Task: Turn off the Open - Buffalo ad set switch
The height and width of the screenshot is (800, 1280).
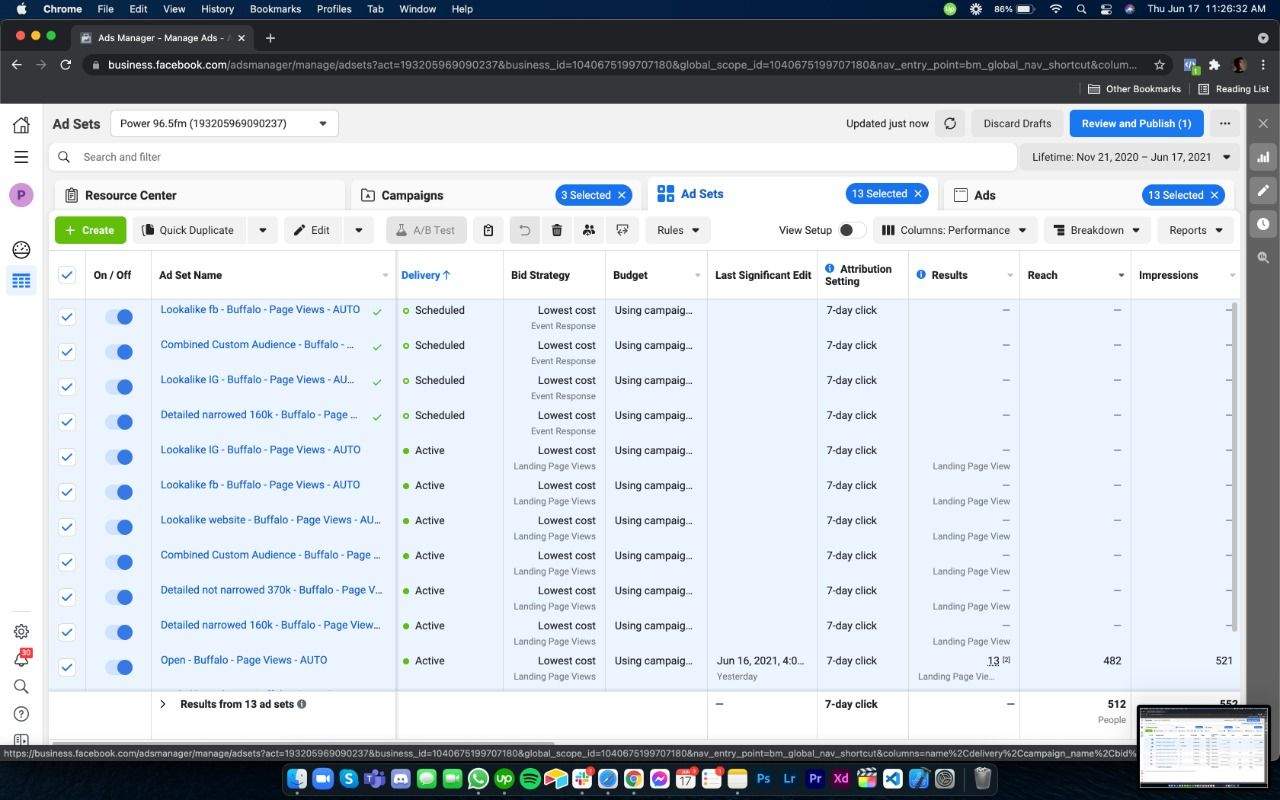Action: 119,667
